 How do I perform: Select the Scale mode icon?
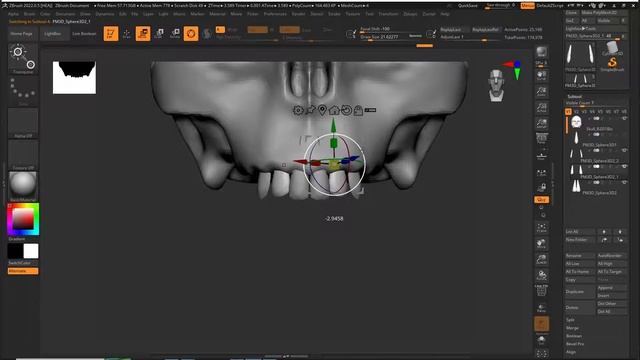point(159,33)
